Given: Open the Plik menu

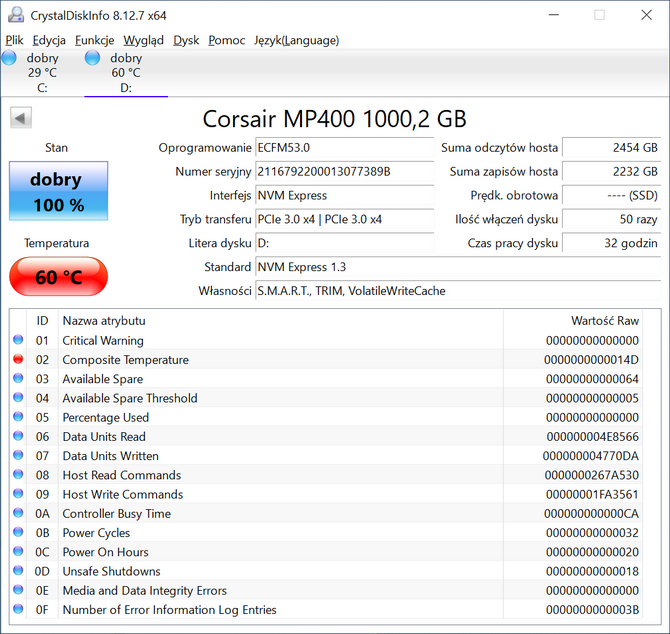Looking at the screenshot, I should point(14,40).
